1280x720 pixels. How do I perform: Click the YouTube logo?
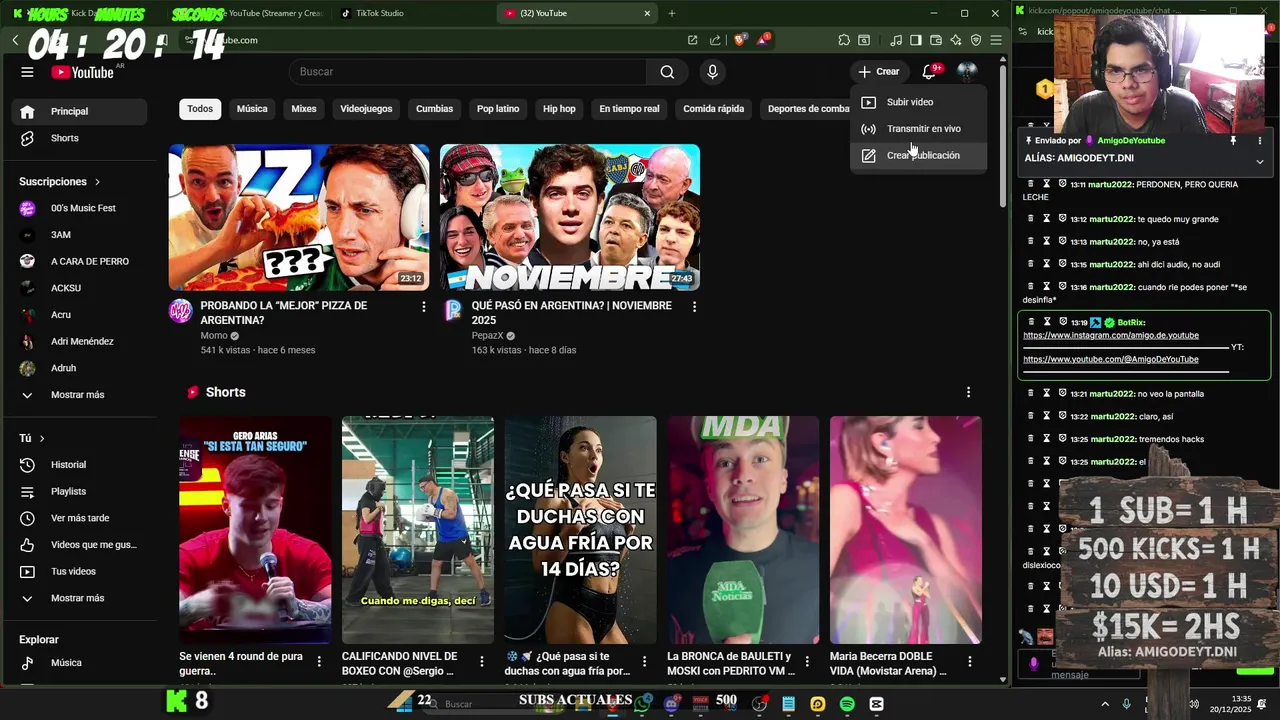pos(83,72)
